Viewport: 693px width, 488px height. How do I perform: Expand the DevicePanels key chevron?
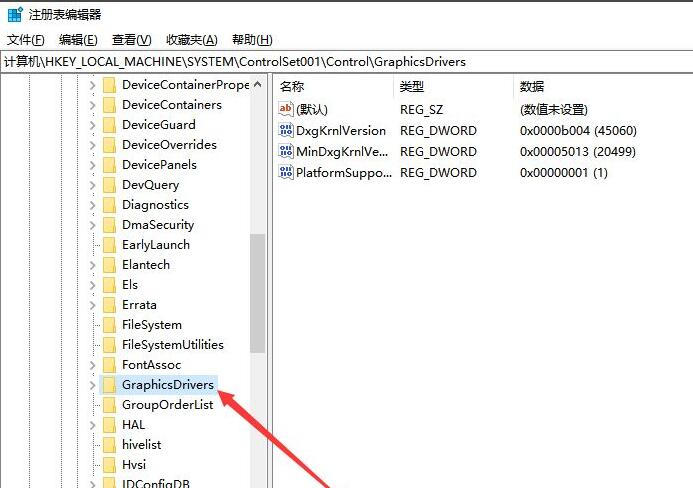92,165
